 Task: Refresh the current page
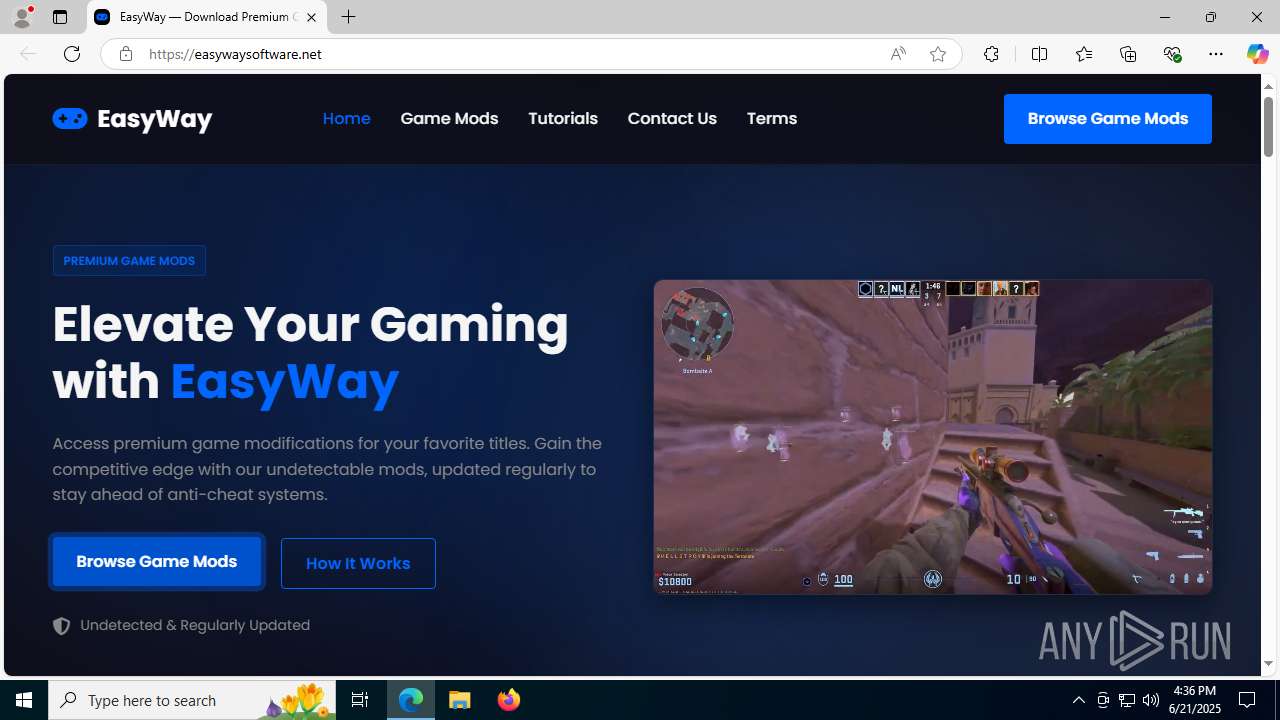[72, 54]
